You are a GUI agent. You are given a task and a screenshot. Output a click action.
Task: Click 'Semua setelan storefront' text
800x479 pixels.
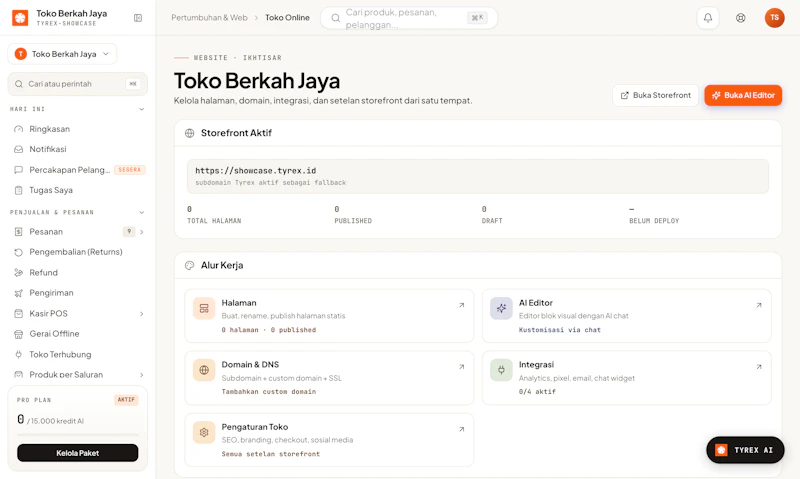271,454
